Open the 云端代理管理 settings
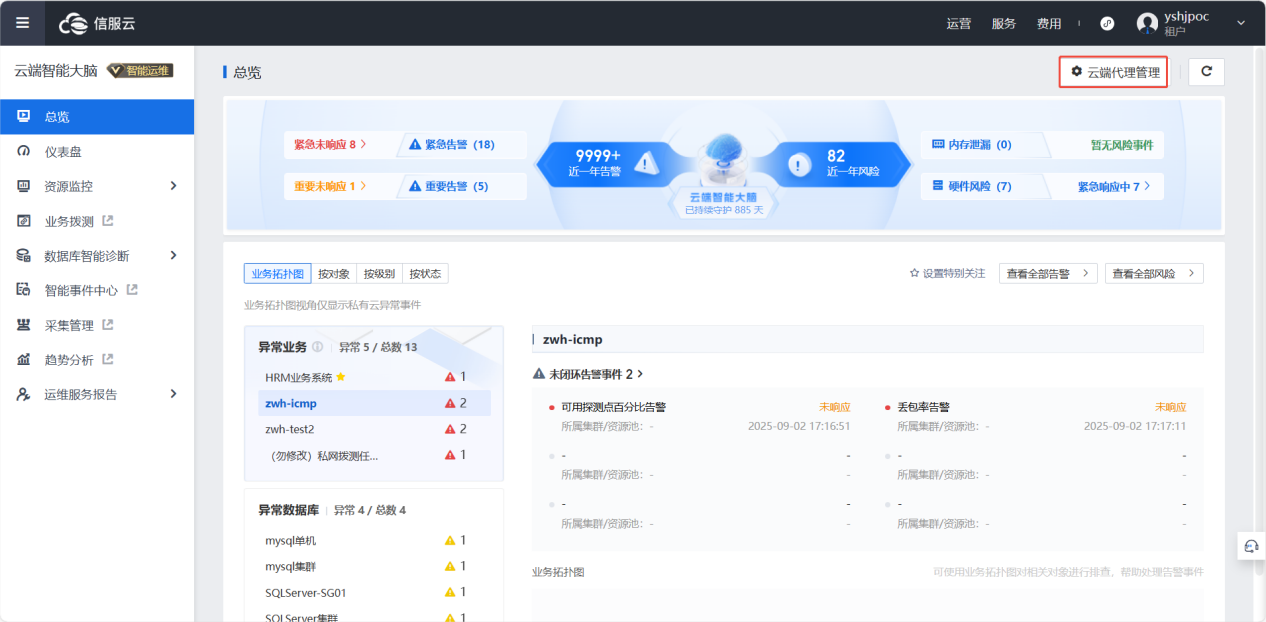 tap(1114, 72)
